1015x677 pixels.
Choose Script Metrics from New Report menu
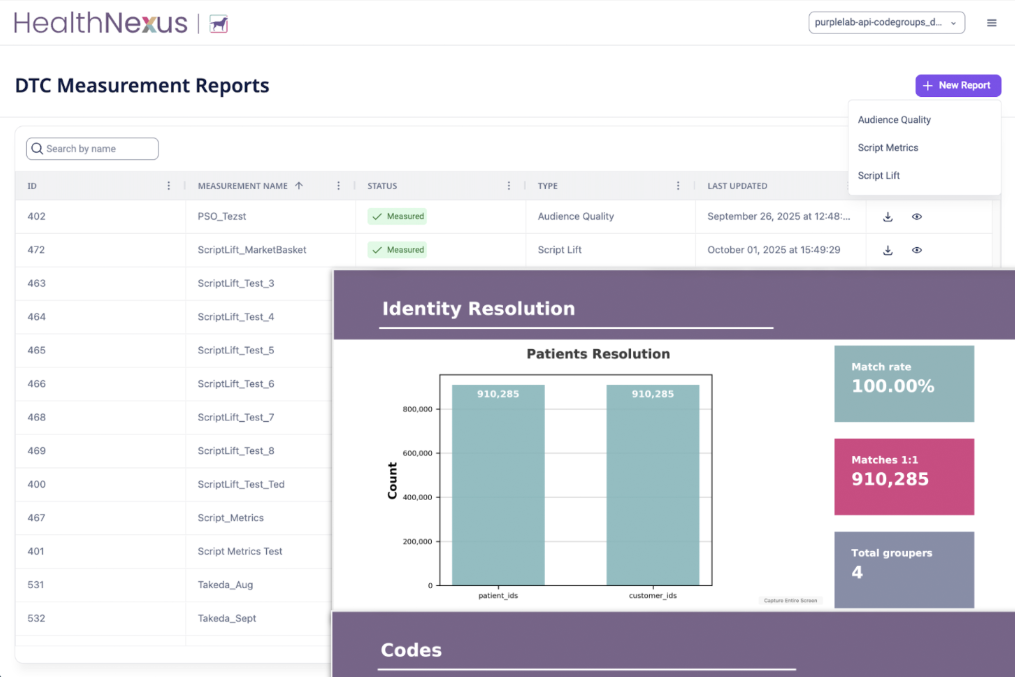pyautogui.click(x=887, y=148)
